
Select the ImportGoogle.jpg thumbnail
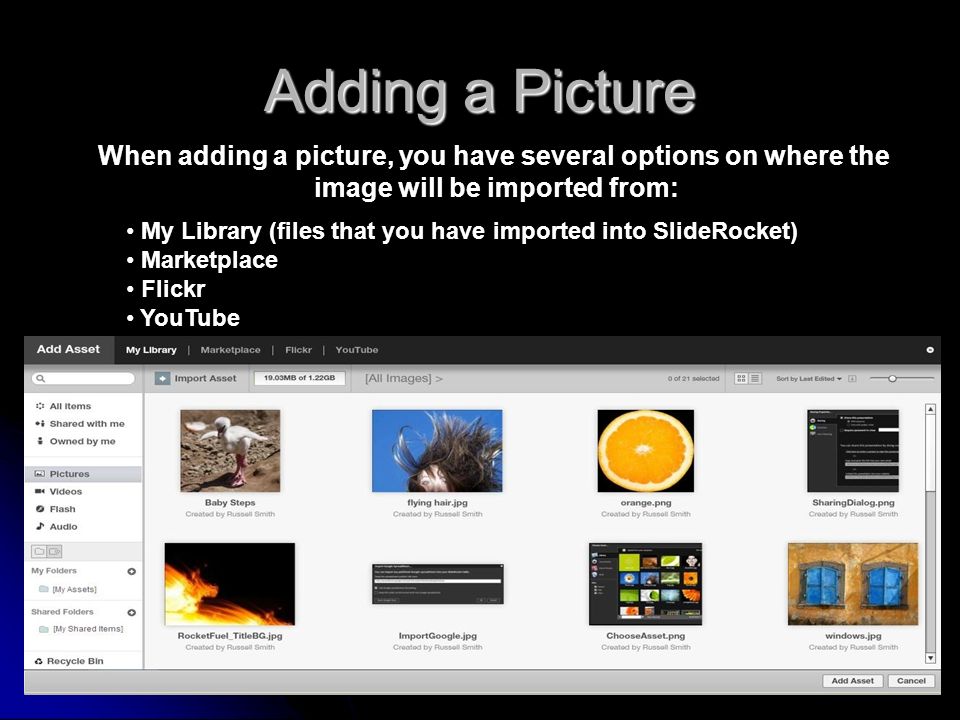tap(438, 584)
